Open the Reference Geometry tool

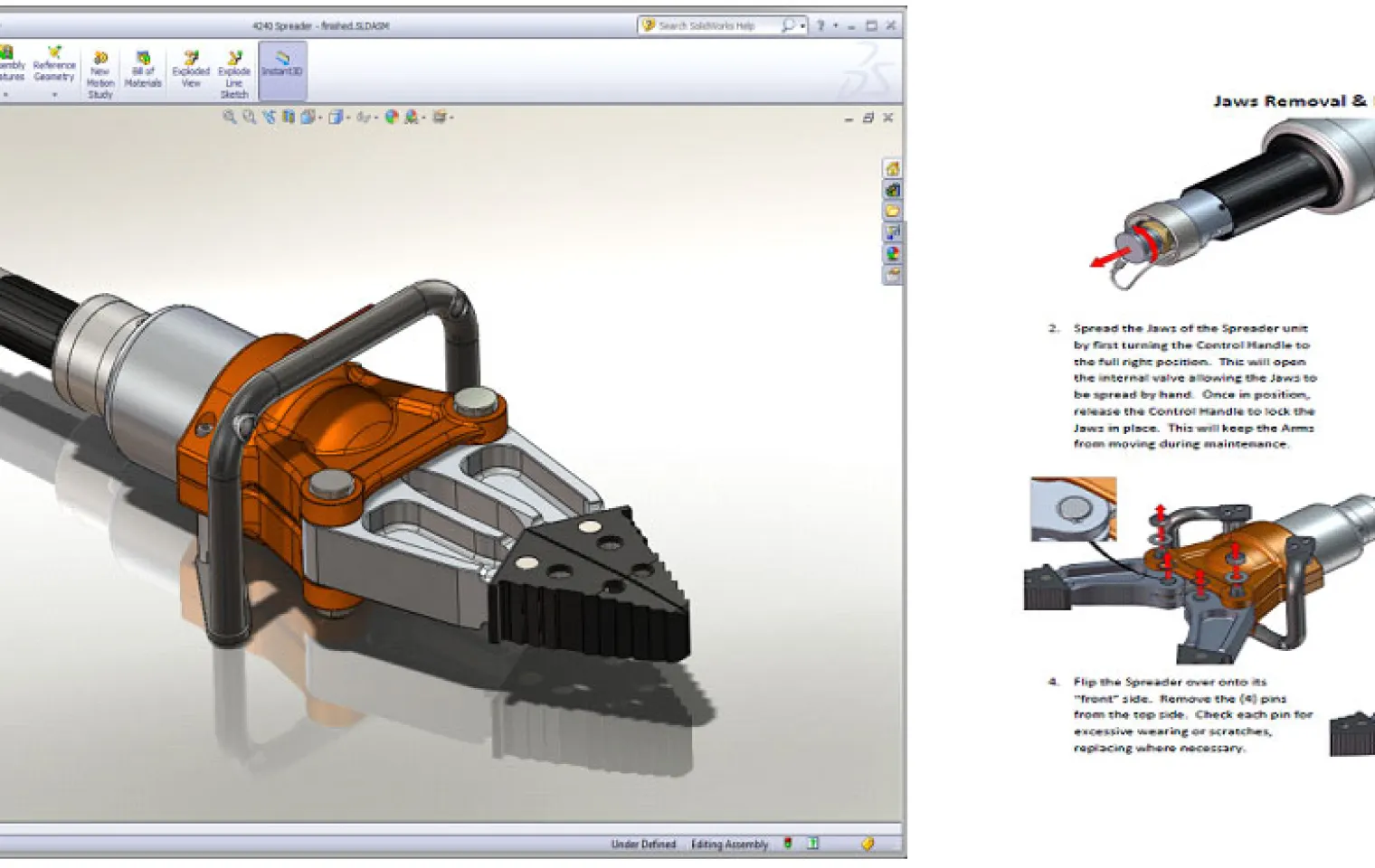(x=54, y=63)
